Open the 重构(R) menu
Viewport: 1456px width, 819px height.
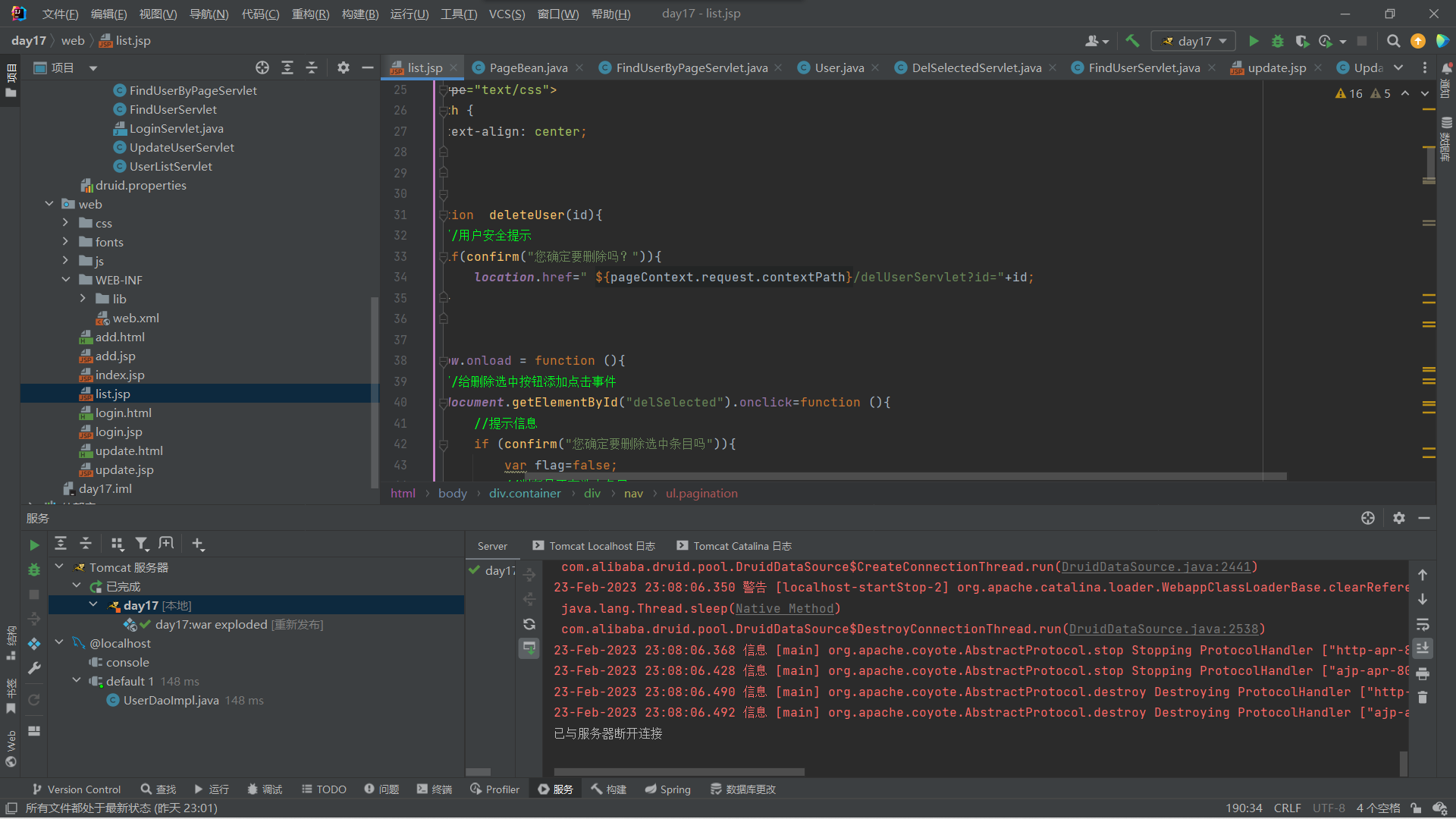(310, 14)
